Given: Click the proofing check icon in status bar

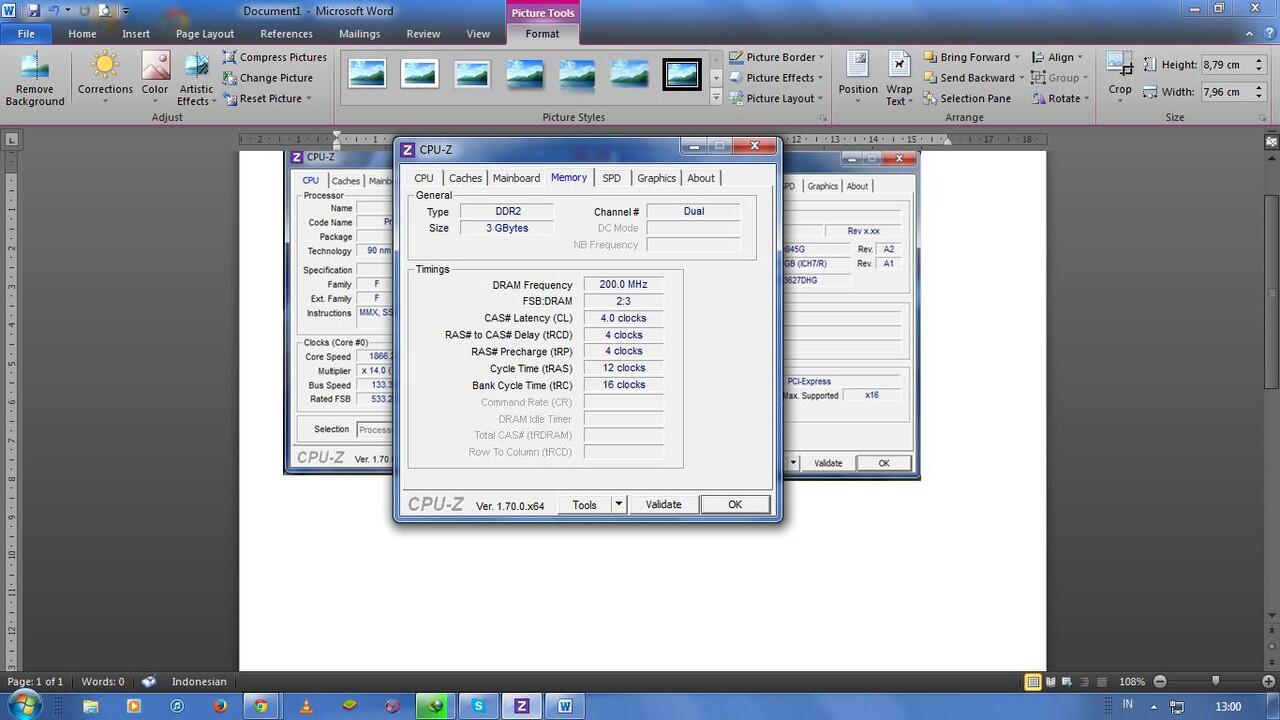Looking at the screenshot, I should [149, 682].
